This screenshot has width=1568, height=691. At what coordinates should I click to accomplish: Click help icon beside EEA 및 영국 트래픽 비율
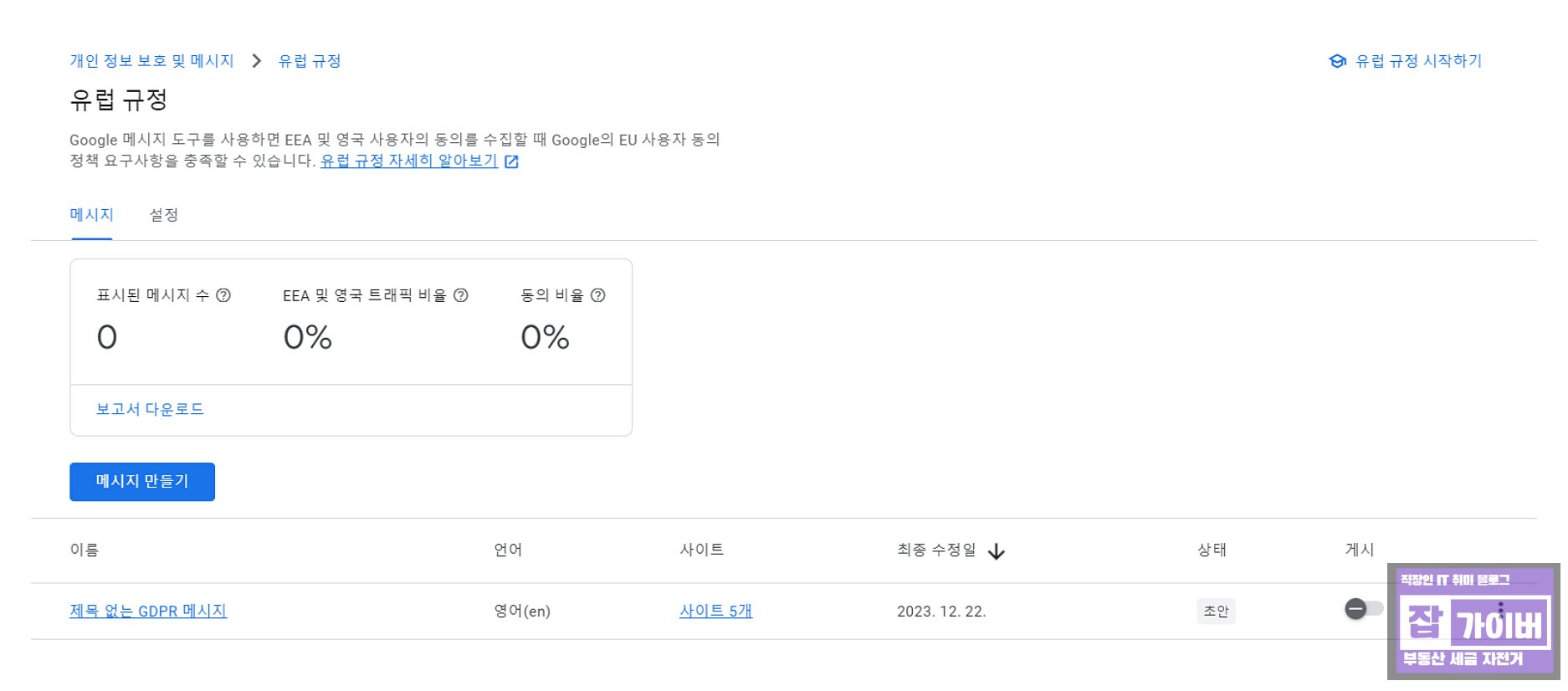[461, 295]
